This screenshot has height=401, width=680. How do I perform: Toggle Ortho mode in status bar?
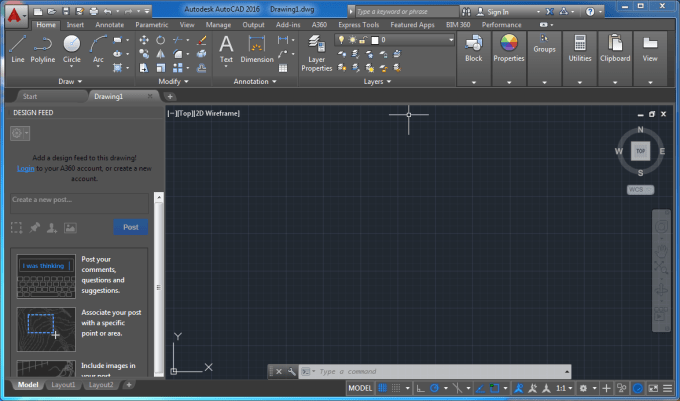click(421, 388)
